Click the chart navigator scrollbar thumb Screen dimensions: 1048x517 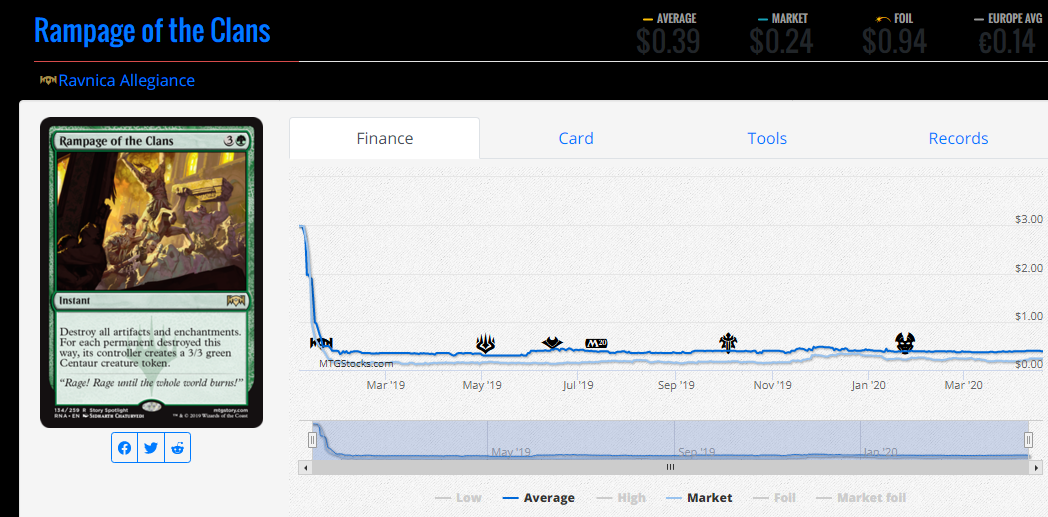(x=670, y=468)
